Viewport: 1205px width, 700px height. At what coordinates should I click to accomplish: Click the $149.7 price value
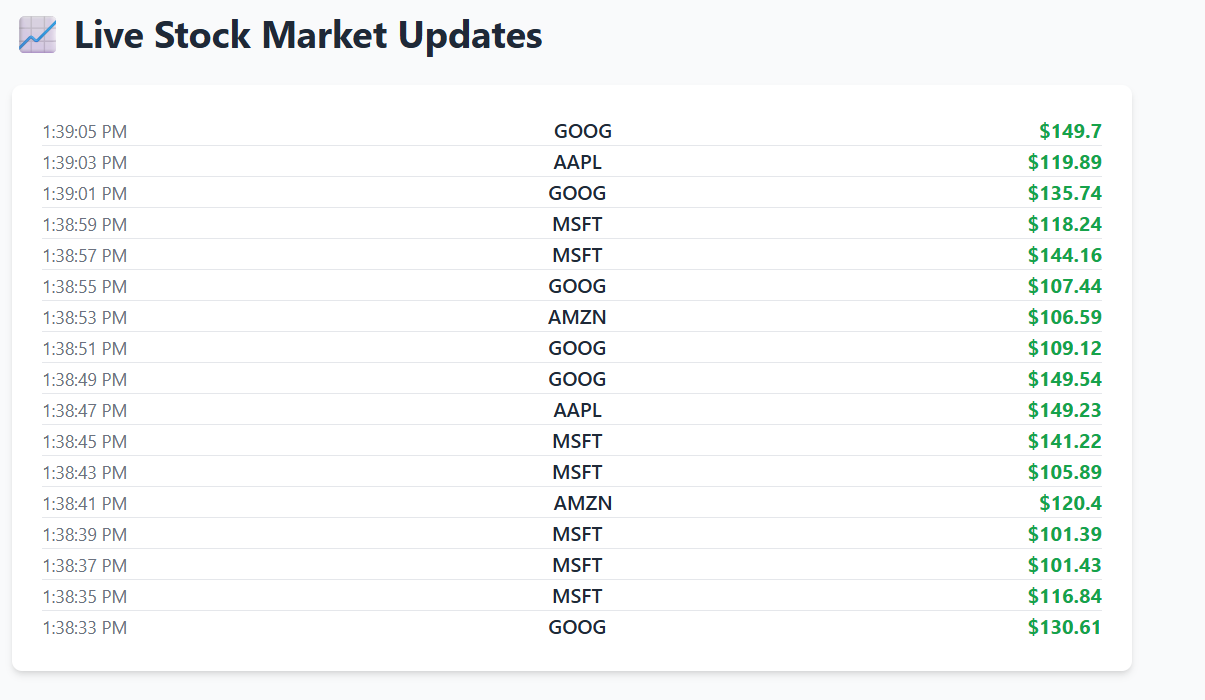pos(1070,131)
